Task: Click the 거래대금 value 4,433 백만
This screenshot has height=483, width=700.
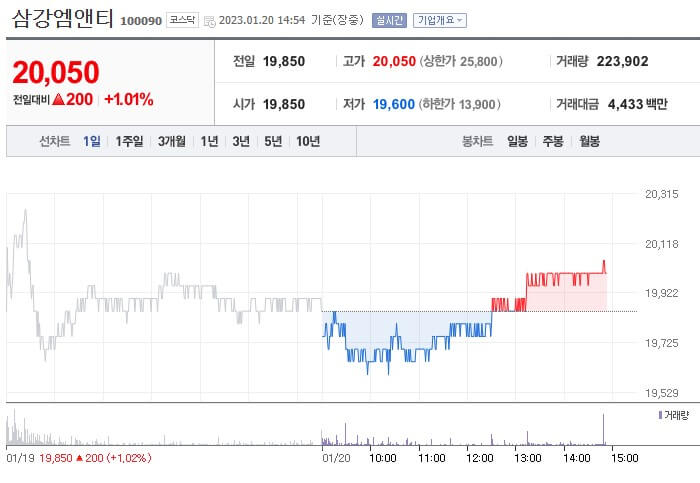Action: point(638,104)
